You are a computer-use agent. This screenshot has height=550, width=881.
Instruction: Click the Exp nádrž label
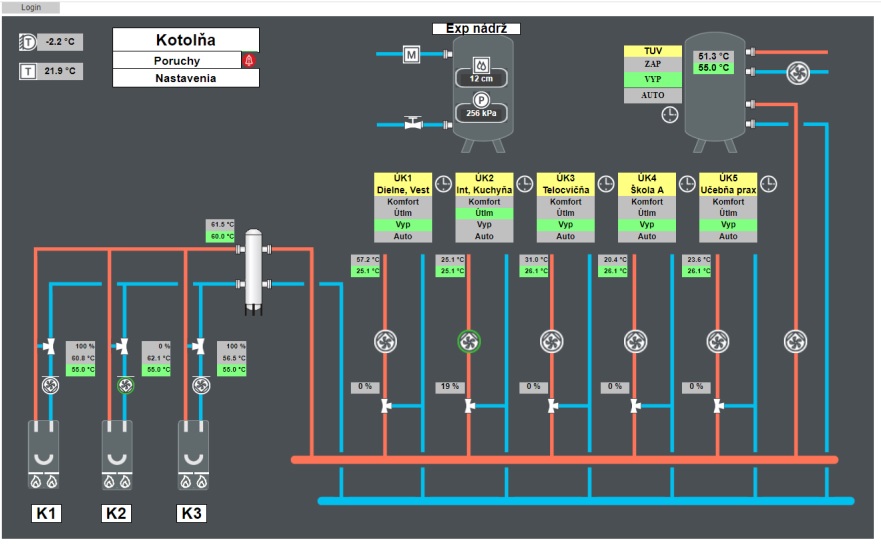pyautogui.click(x=476, y=29)
